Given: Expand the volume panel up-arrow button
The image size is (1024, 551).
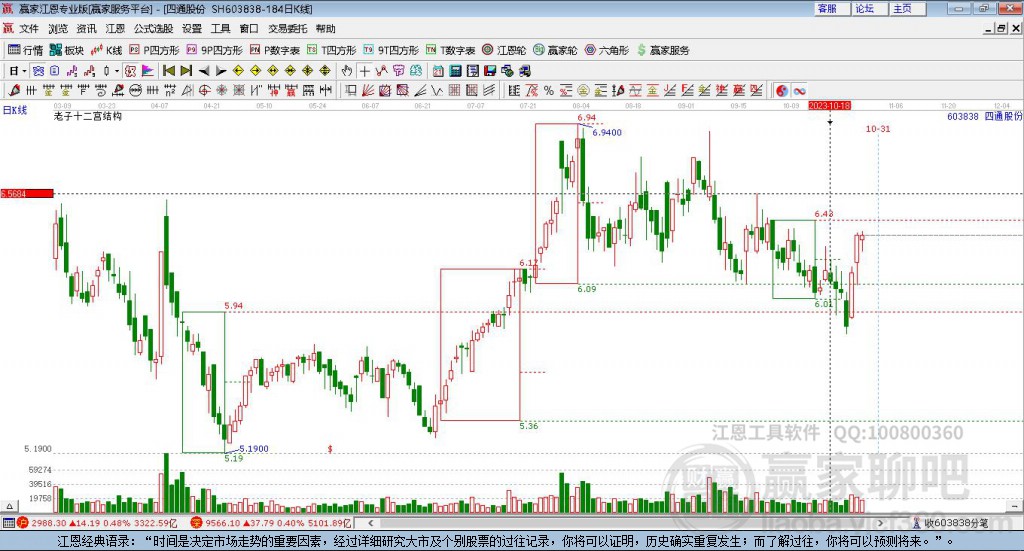Looking at the screenshot, I should coord(9,507).
